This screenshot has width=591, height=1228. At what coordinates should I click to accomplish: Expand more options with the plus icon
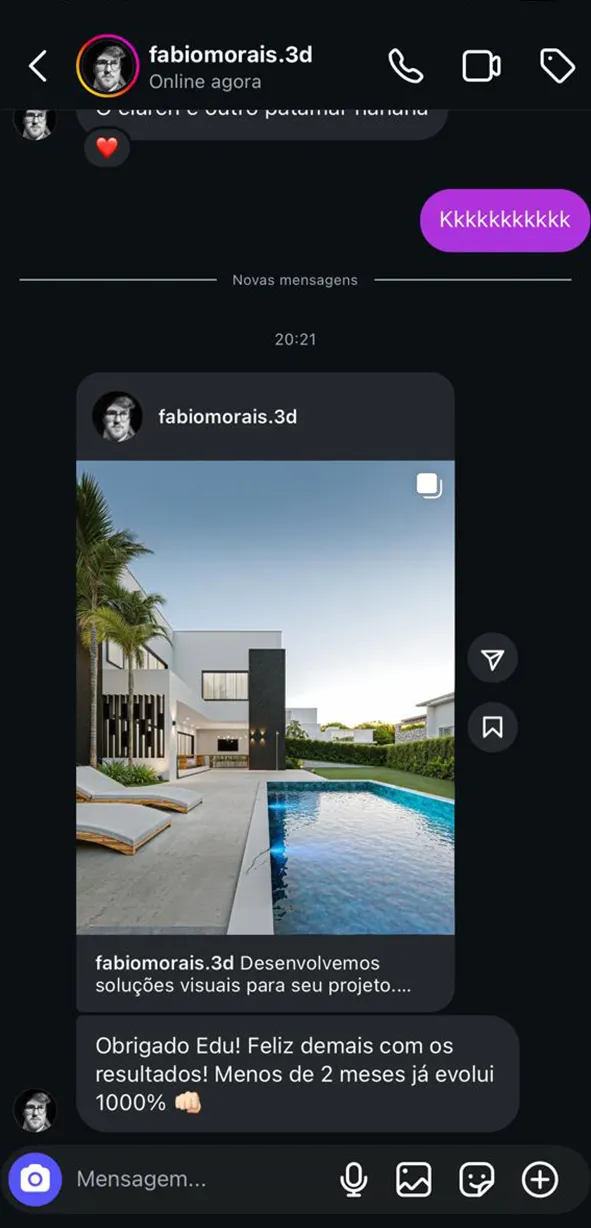point(540,1180)
